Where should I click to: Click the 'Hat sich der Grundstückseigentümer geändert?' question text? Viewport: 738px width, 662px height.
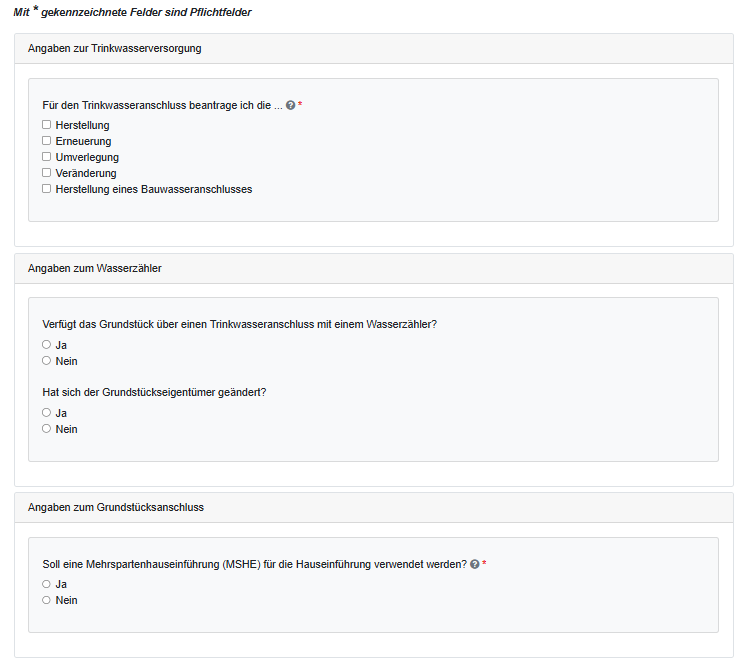[x=155, y=392]
